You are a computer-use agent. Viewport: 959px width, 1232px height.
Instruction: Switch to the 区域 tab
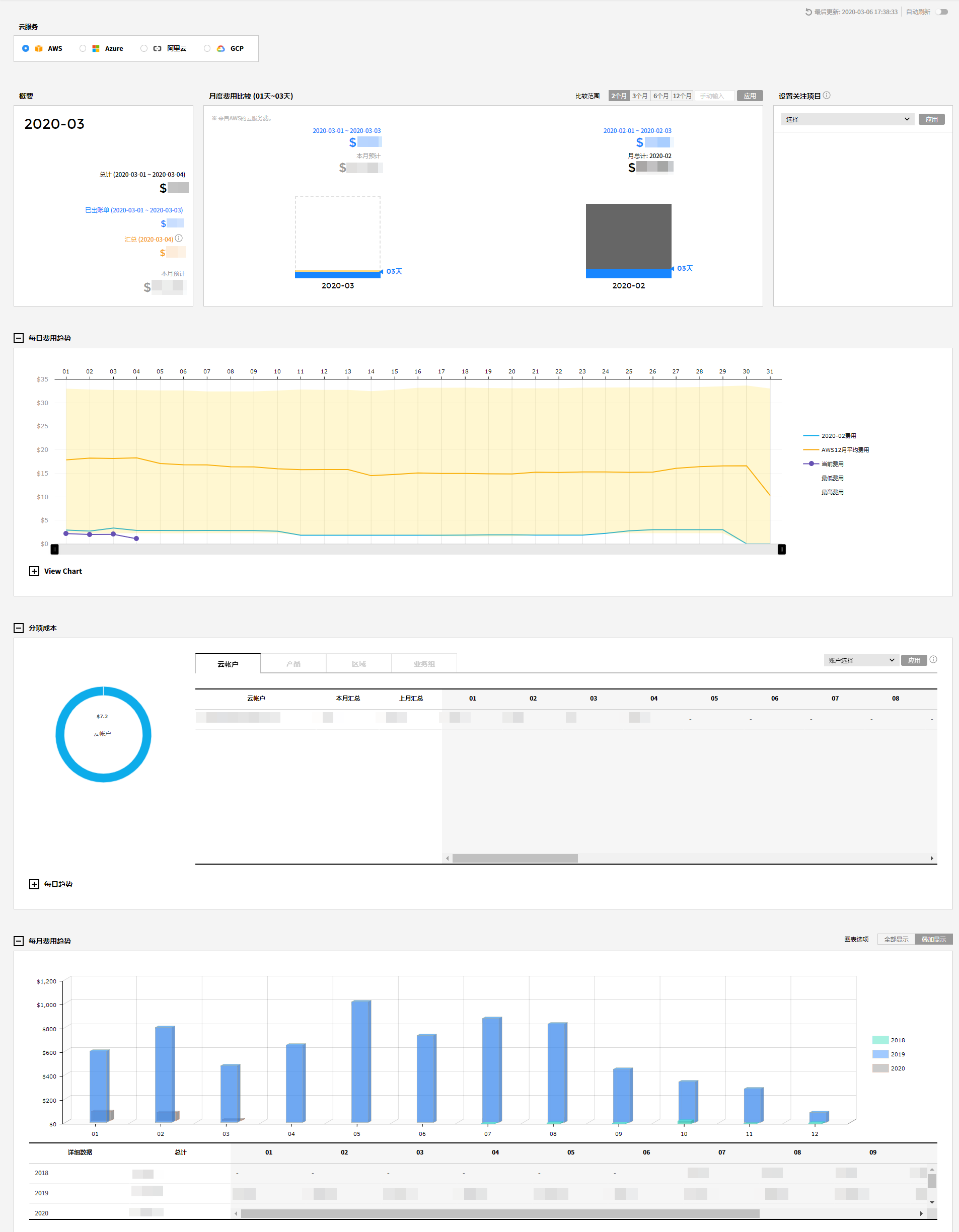click(359, 664)
